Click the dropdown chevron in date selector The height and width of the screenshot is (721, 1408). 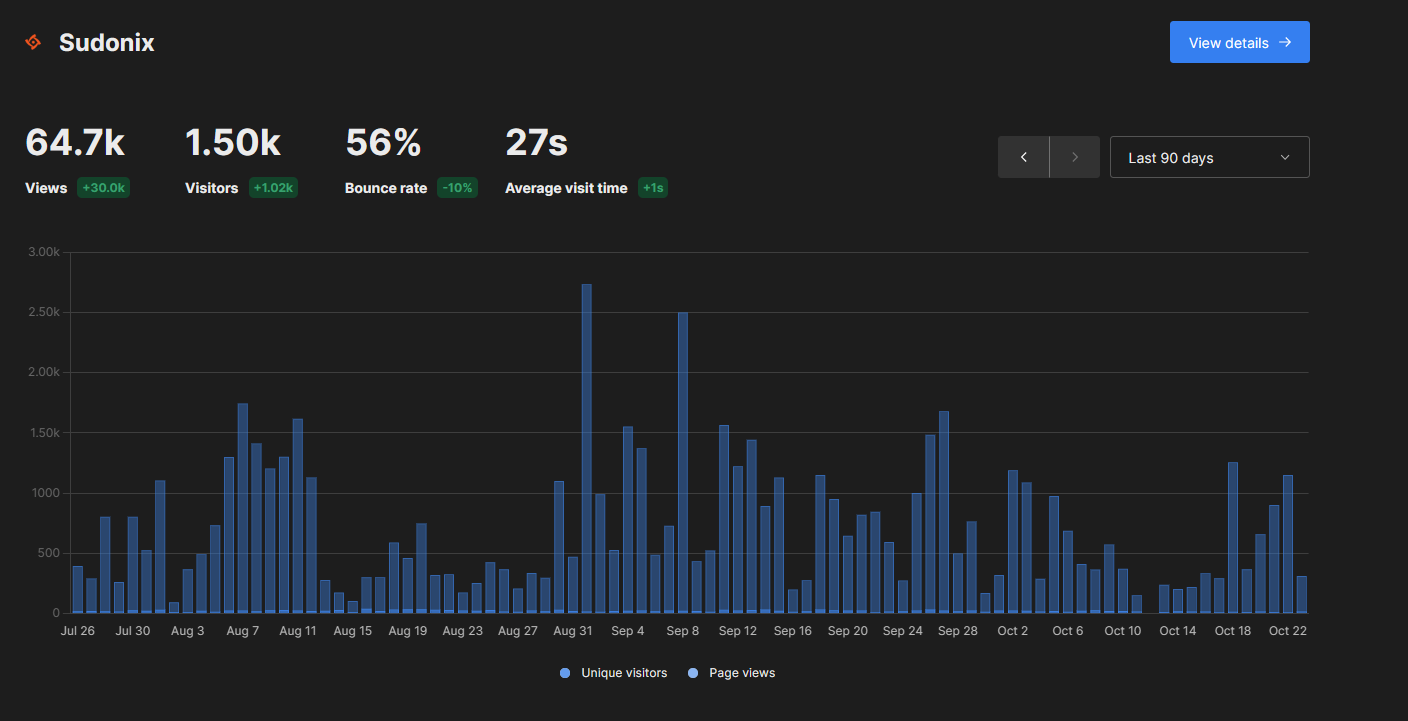1285,157
